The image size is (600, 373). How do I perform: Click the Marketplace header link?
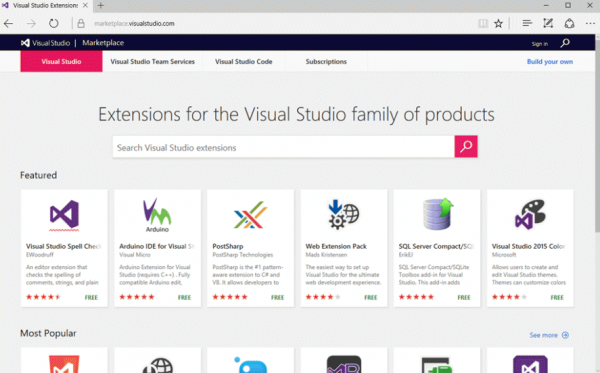pyautogui.click(x=103, y=43)
